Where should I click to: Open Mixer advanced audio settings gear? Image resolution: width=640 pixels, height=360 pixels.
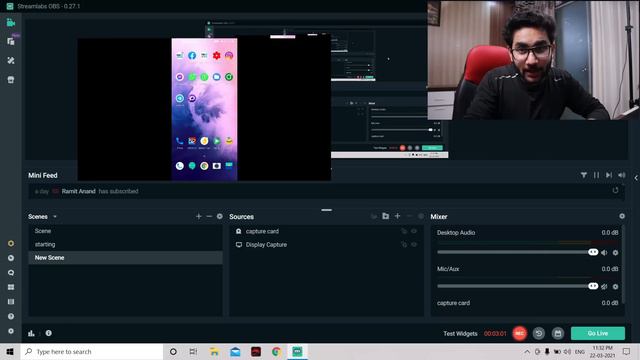[622, 216]
